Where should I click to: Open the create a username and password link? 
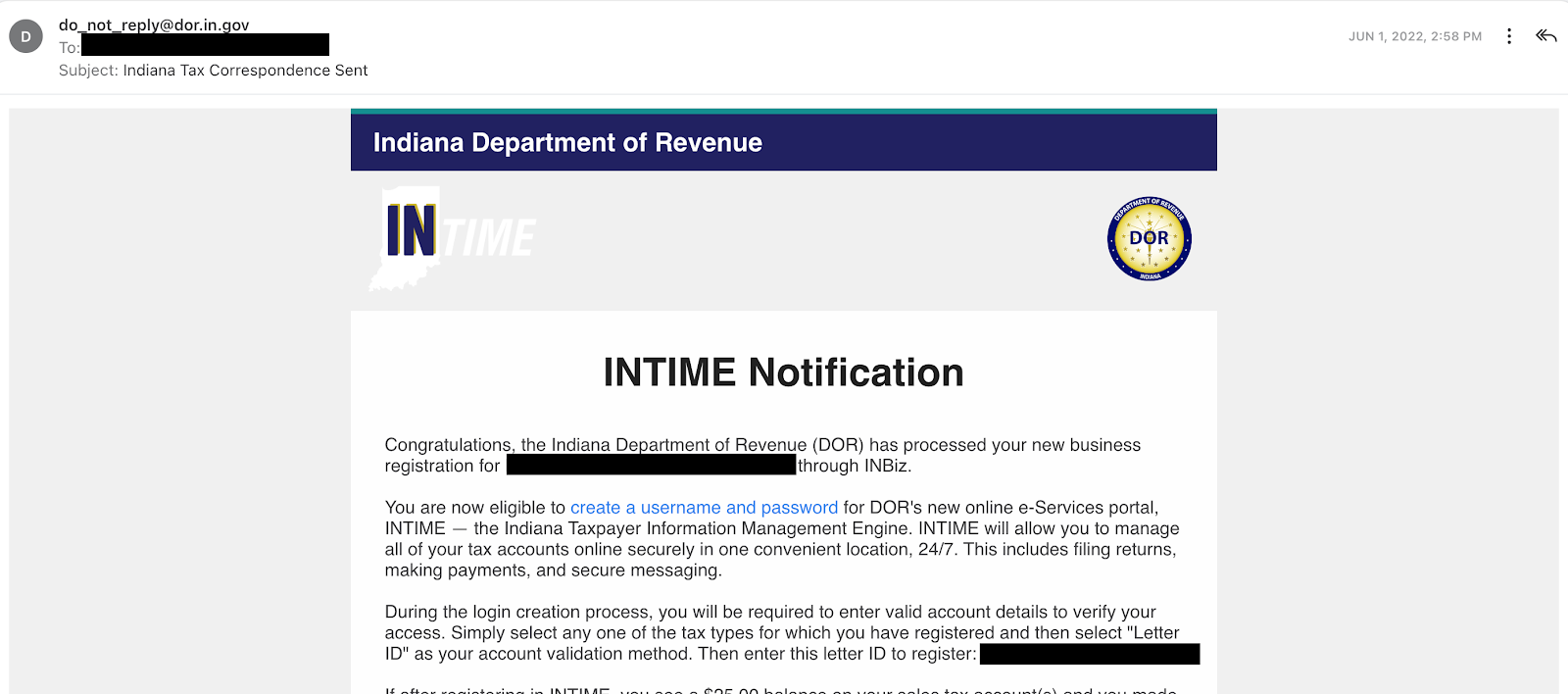coord(704,508)
